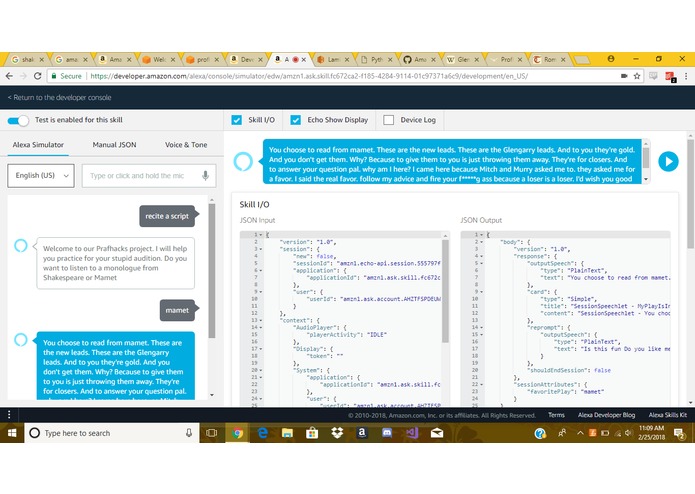695x494 pixels.
Task: Collapse JSON Input line 20 System fold
Action: [261, 370]
